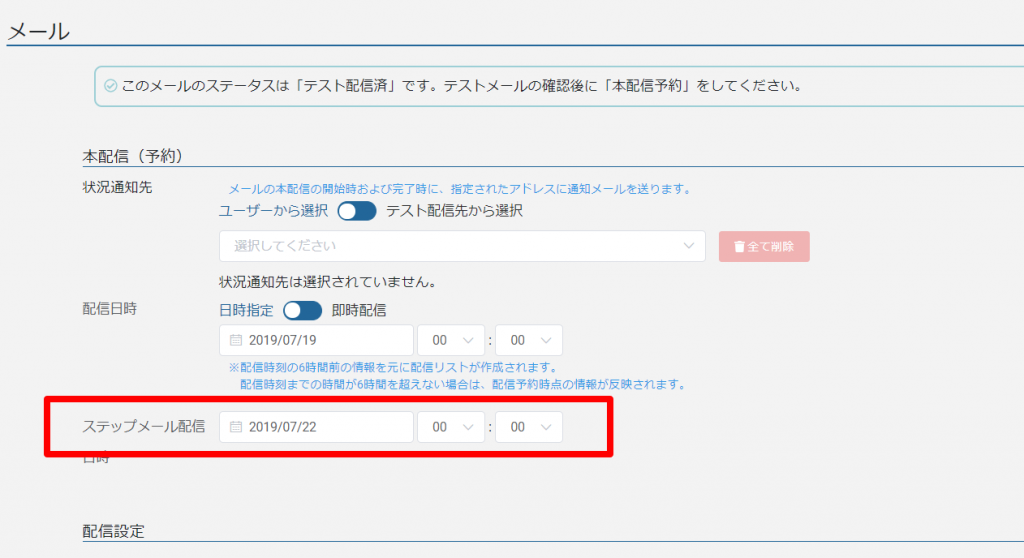Screen dimensions: 1024x558
Task: Open date field showing 2019/07/22
Action: [316, 427]
